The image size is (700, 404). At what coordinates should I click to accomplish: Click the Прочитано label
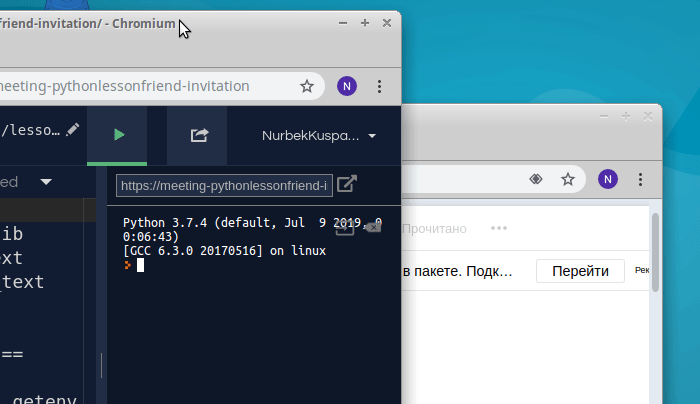(434, 229)
